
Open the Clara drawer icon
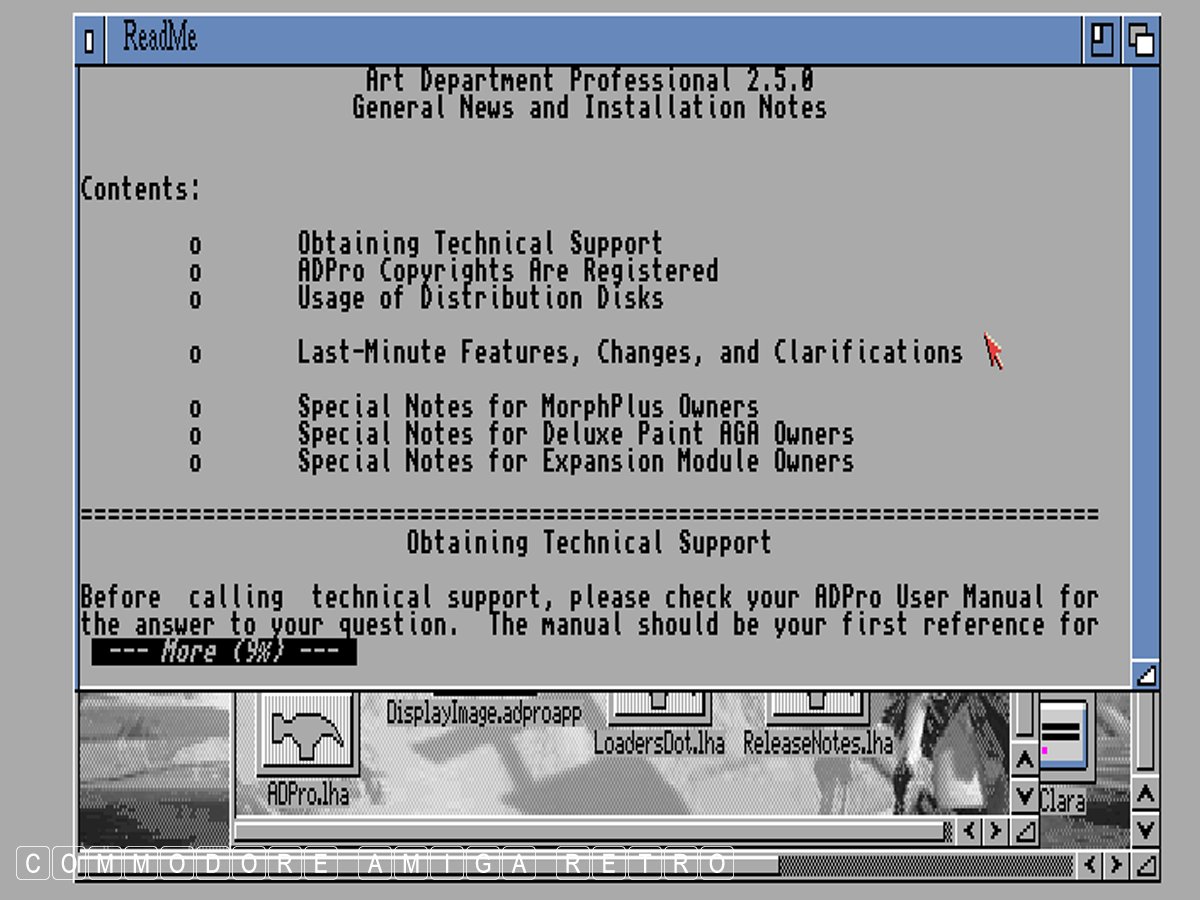[x=1062, y=740]
